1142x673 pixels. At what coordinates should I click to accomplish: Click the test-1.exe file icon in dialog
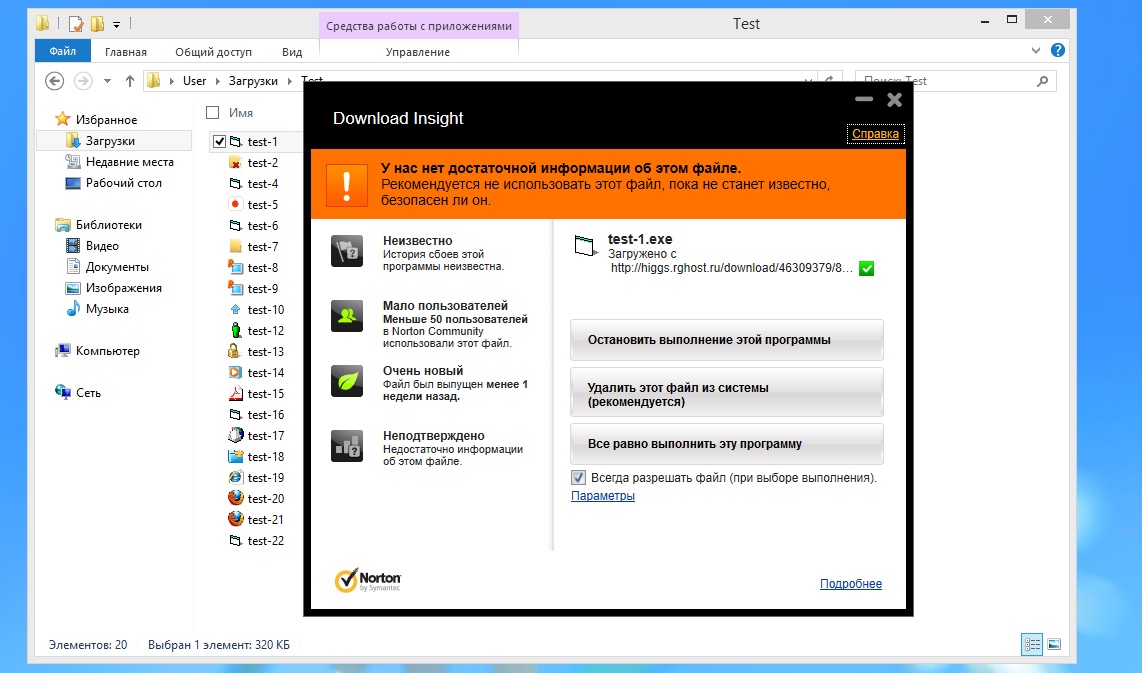586,246
